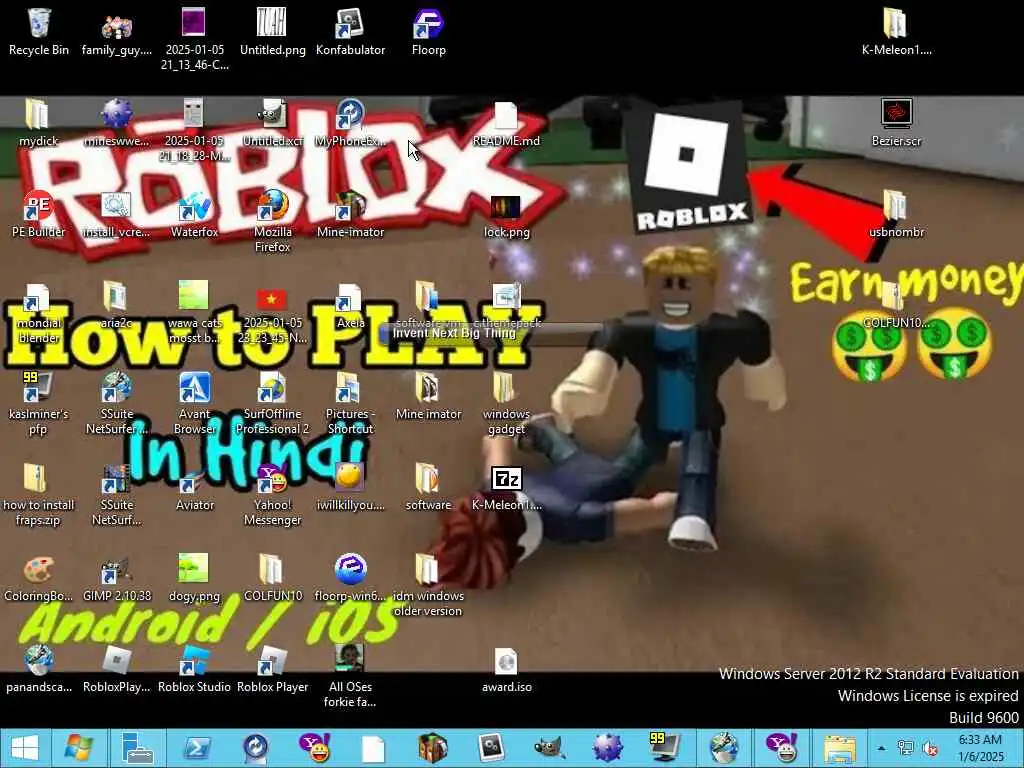
Task: Launch the mondial blender shortcut
Action: [39, 312]
